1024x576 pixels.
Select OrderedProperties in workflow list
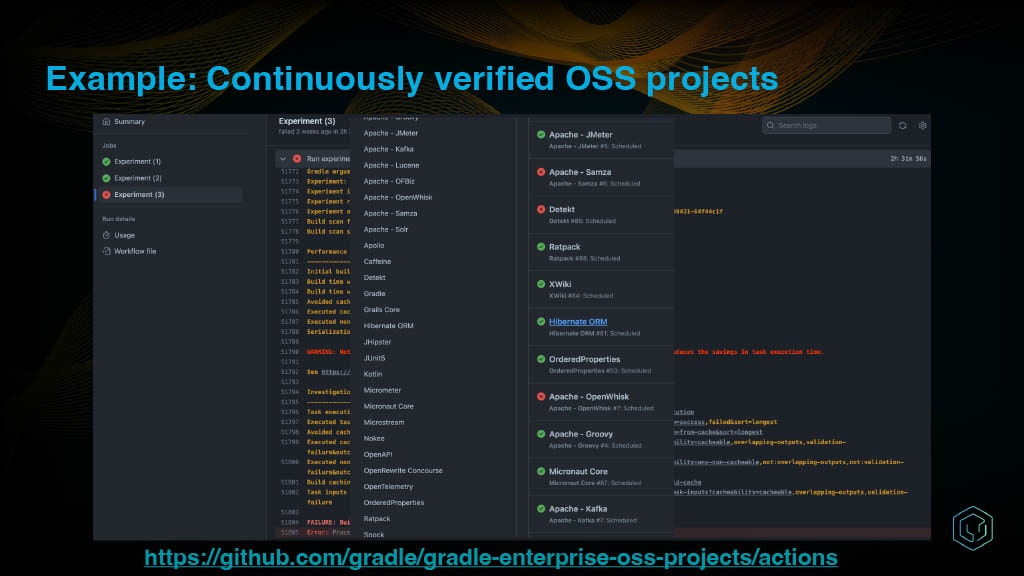tap(394, 503)
